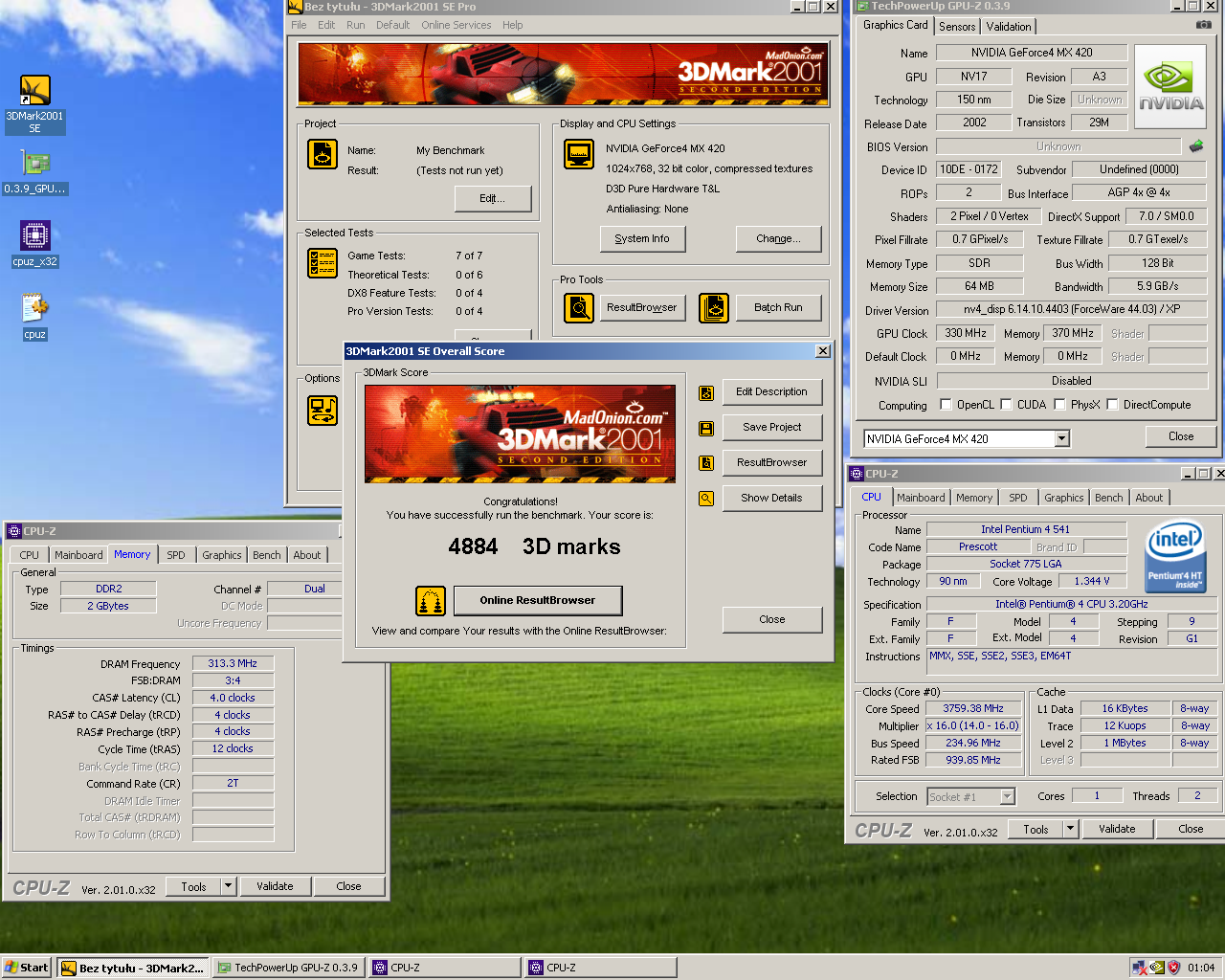The width and height of the screenshot is (1225, 980).
Task: Click the Batch Run icon in Pro Tools
Action: (x=714, y=307)
